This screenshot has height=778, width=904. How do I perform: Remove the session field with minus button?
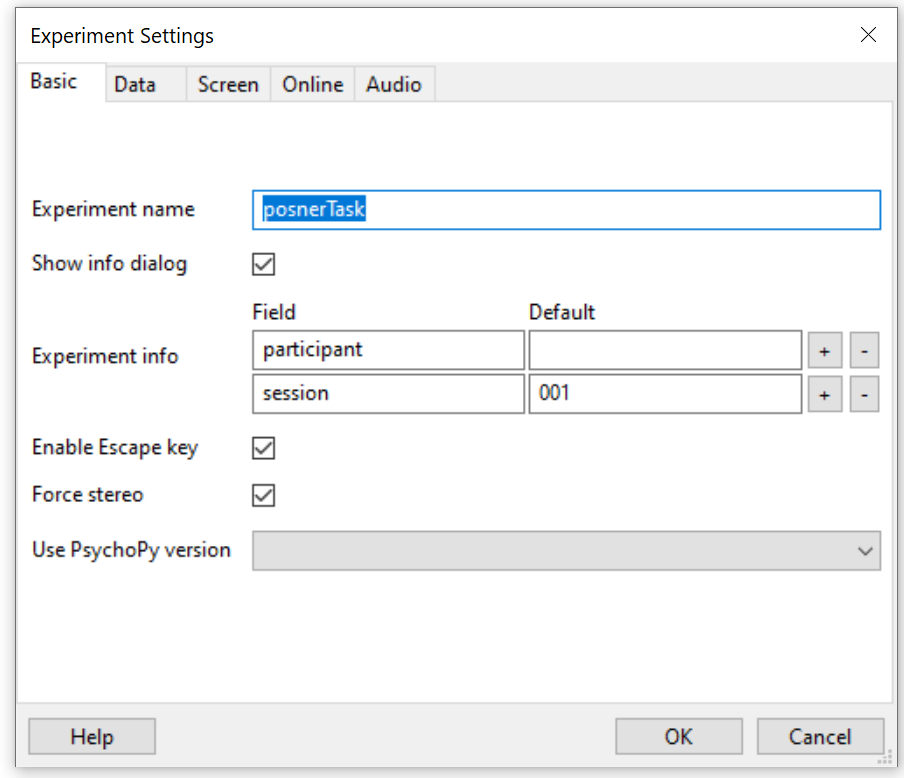click(x=864, y=394)
